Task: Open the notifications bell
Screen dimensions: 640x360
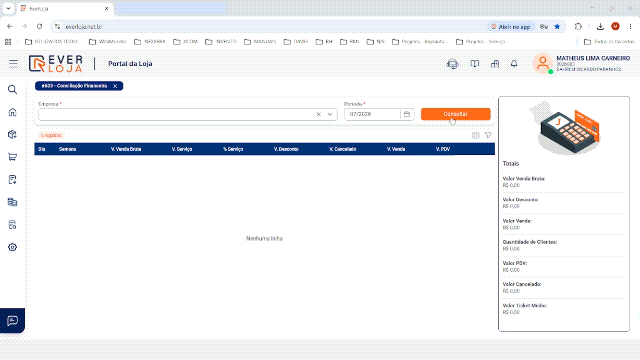Action: pyautogui.click(x=514, y=64)
